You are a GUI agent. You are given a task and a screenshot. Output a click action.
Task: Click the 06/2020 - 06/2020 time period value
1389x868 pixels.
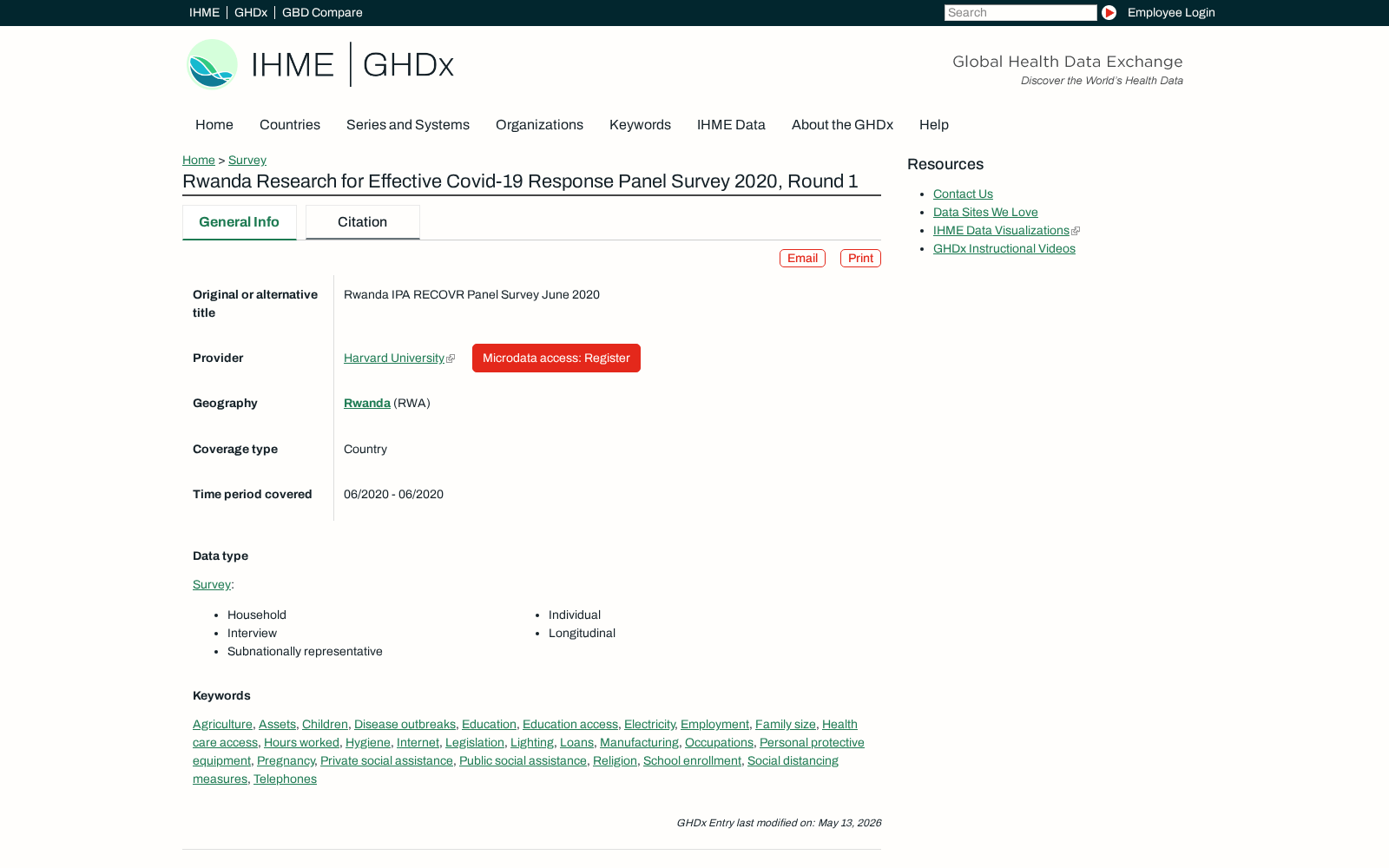click(393, 495)
